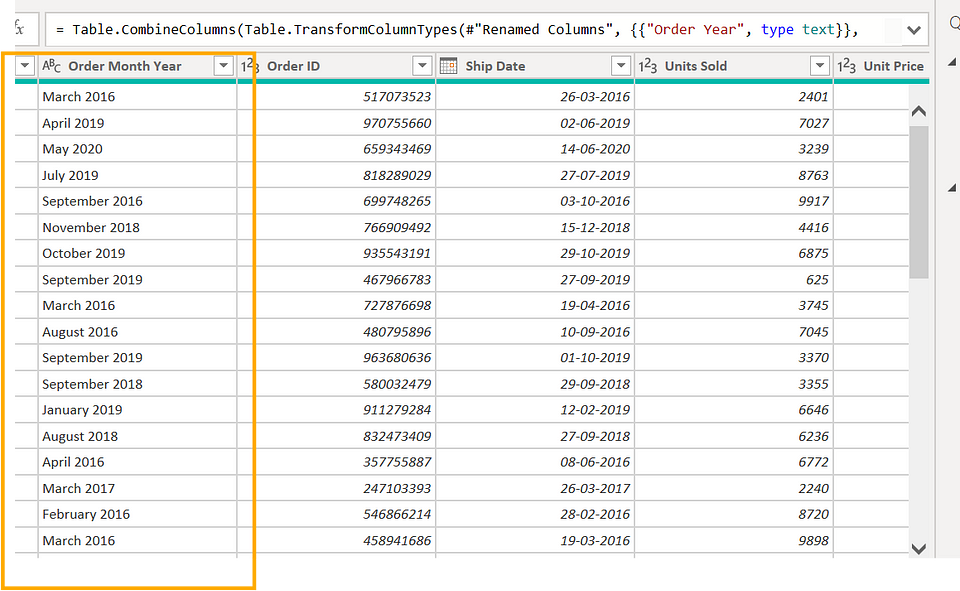Open Ship Date column filter dropdown

tap(621, 66)
